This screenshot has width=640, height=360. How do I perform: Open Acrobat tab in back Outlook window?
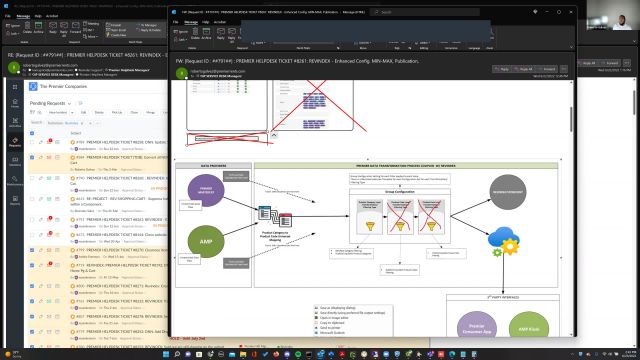[52, 16]
